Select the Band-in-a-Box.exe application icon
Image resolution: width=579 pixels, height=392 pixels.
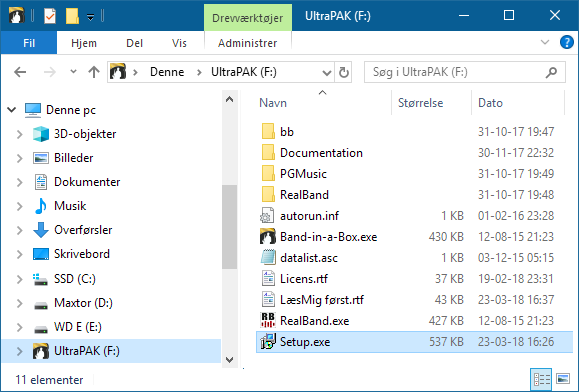268,237
